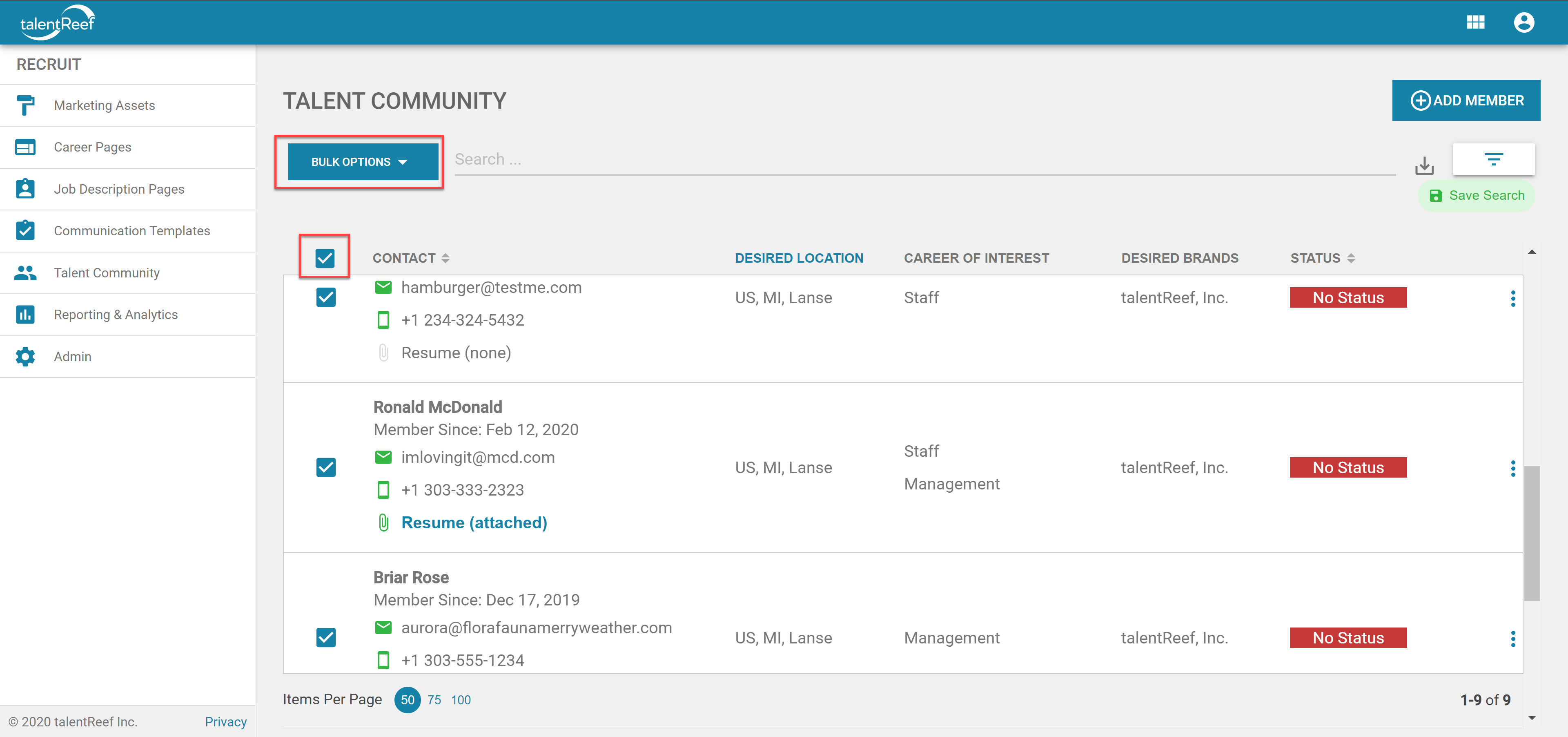Image resolution: width=1568 pixels, height=737 pixels.
Task: Click the Desired Brands column header
Action: [x=1180, y=258]
